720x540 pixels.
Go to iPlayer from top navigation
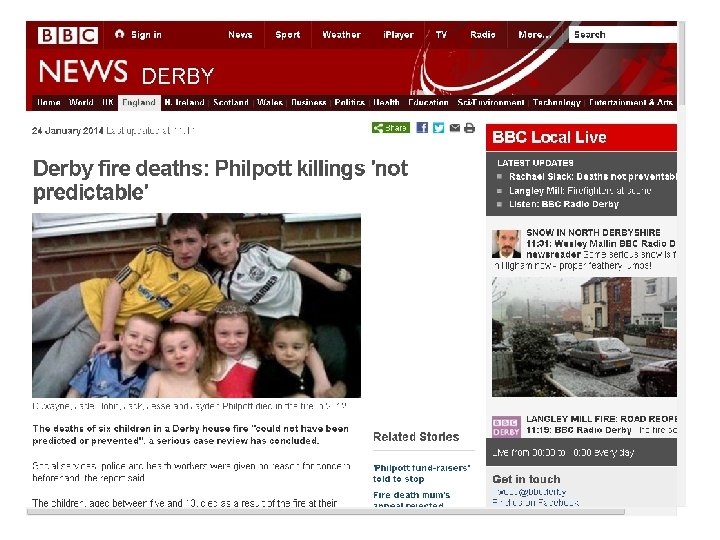[x=398, y=34]
